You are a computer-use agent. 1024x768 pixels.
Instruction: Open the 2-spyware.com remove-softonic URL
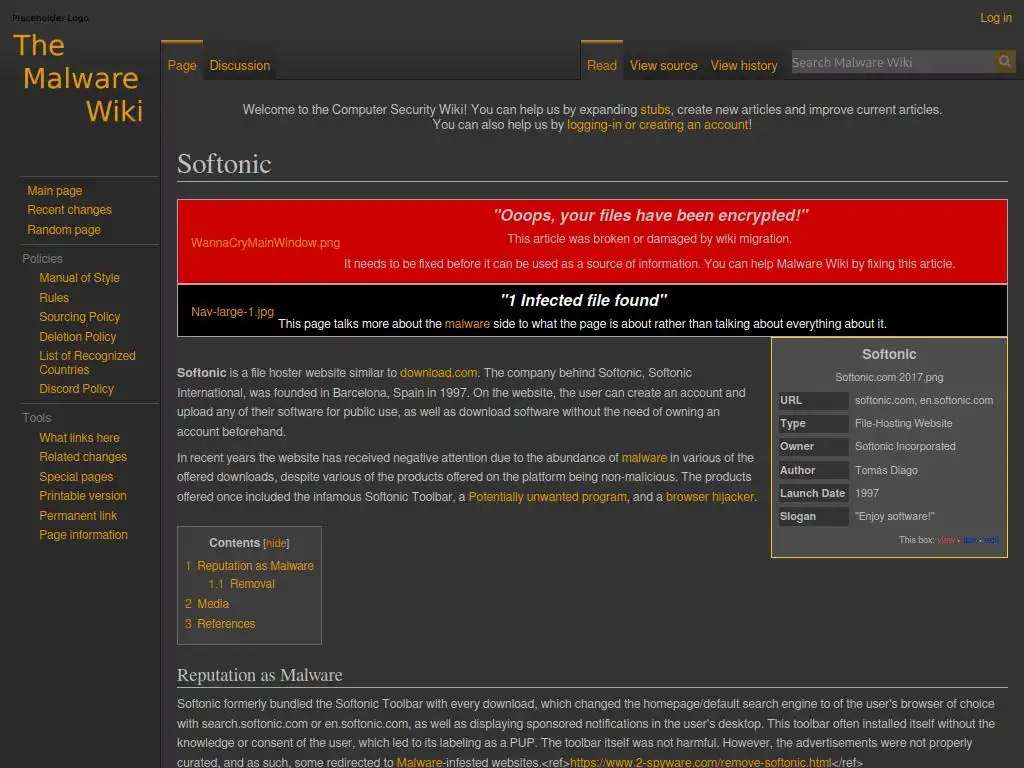pyautogui.click(x=700, y=762)
